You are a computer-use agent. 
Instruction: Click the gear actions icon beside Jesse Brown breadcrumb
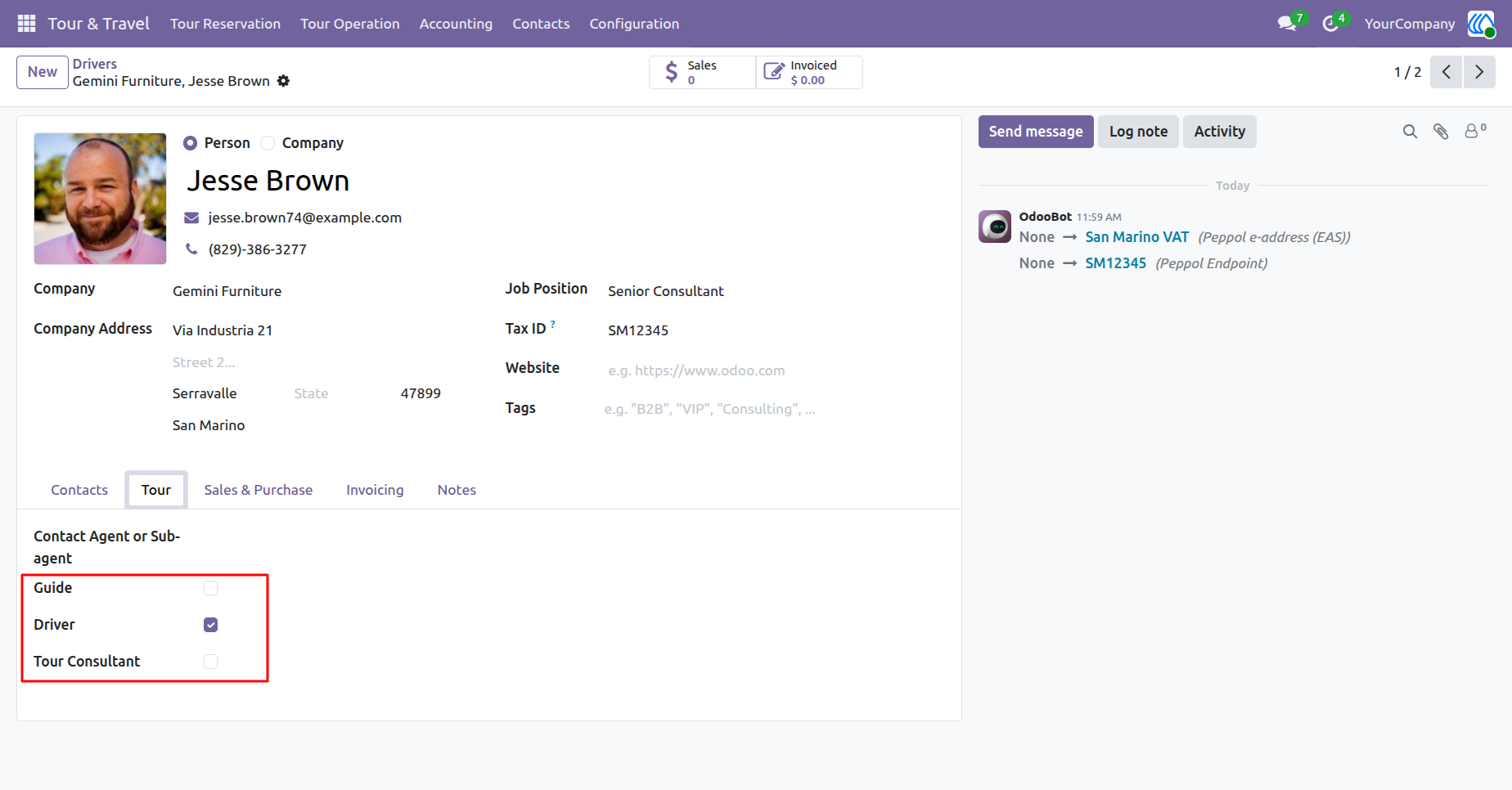(283, 81)
